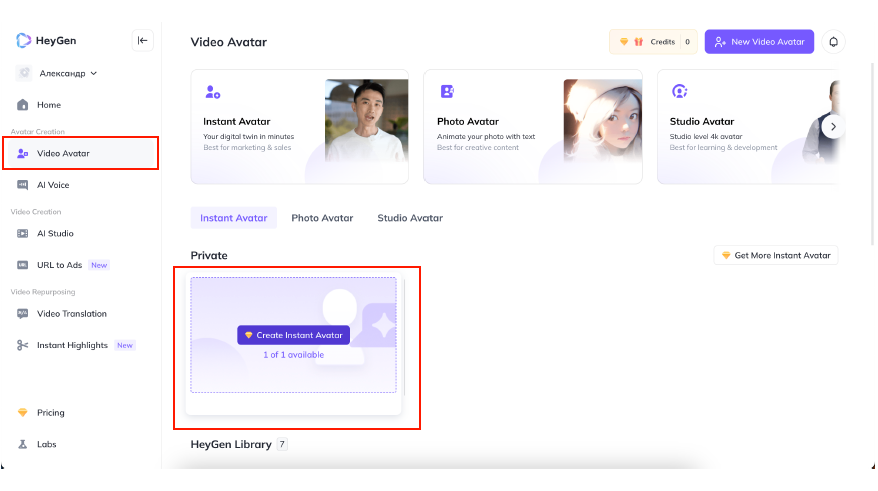Switch to the Studio Avatar tab

click(410, 218)
